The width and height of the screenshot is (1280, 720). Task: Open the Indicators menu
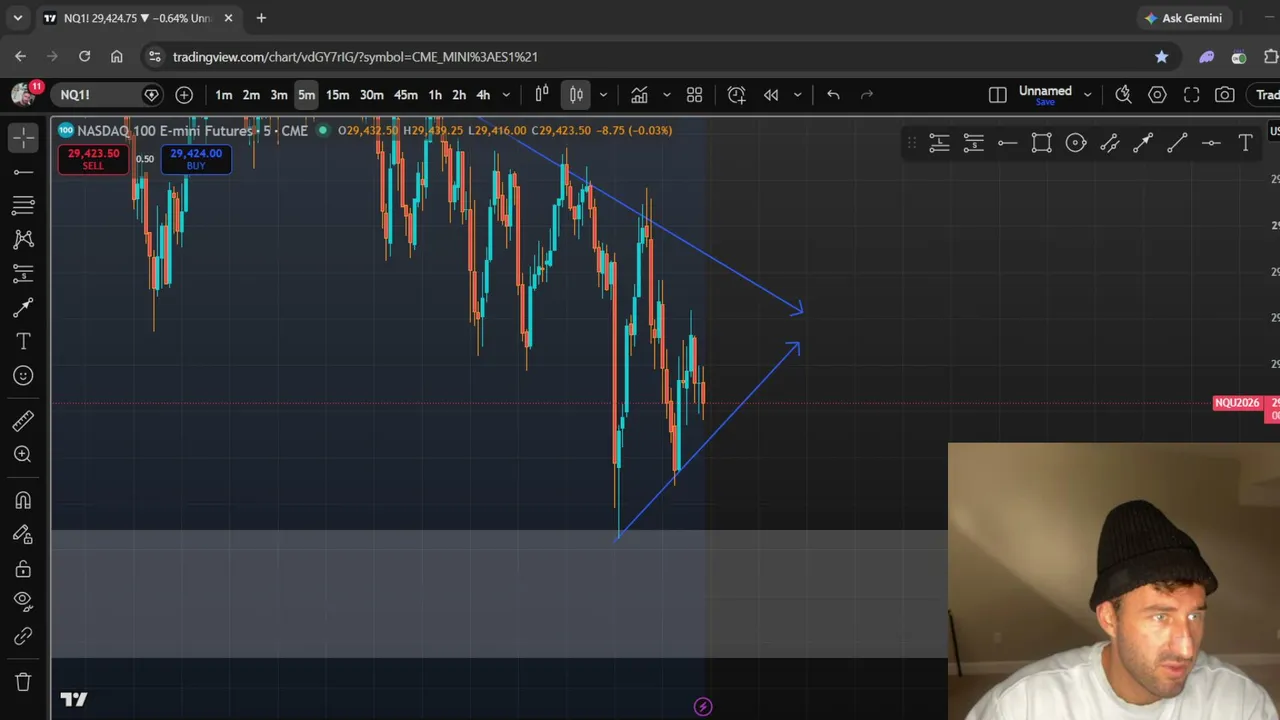click(x=639, y=95)
